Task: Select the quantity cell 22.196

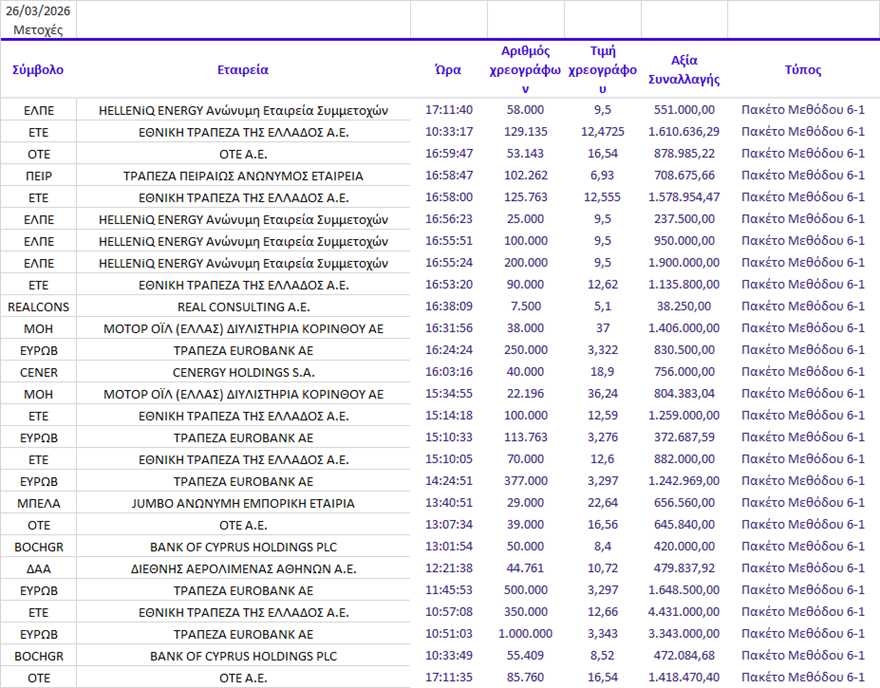Action: coord(525,395)
